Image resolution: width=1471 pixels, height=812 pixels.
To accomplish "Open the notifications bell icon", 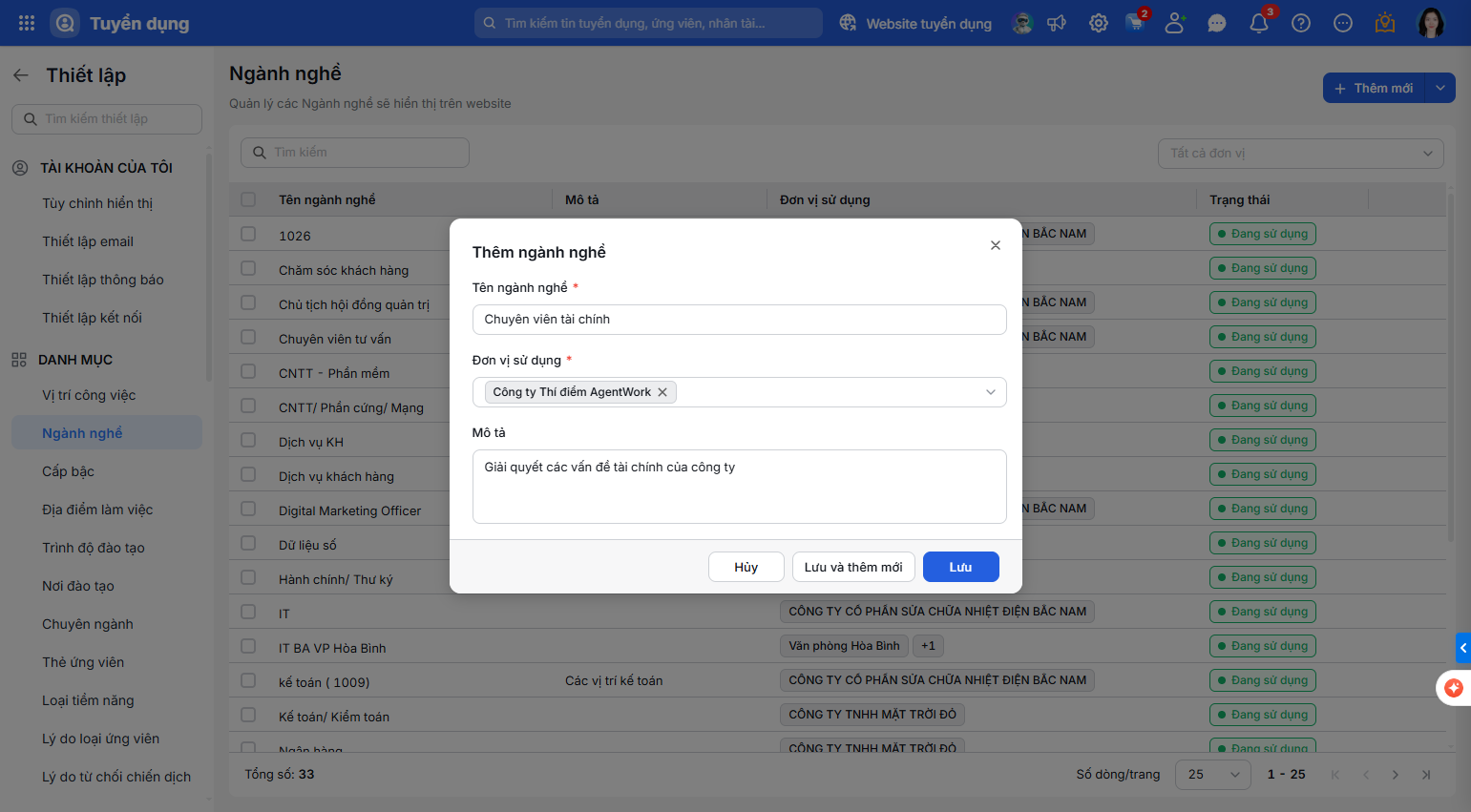I will 1259,23.
